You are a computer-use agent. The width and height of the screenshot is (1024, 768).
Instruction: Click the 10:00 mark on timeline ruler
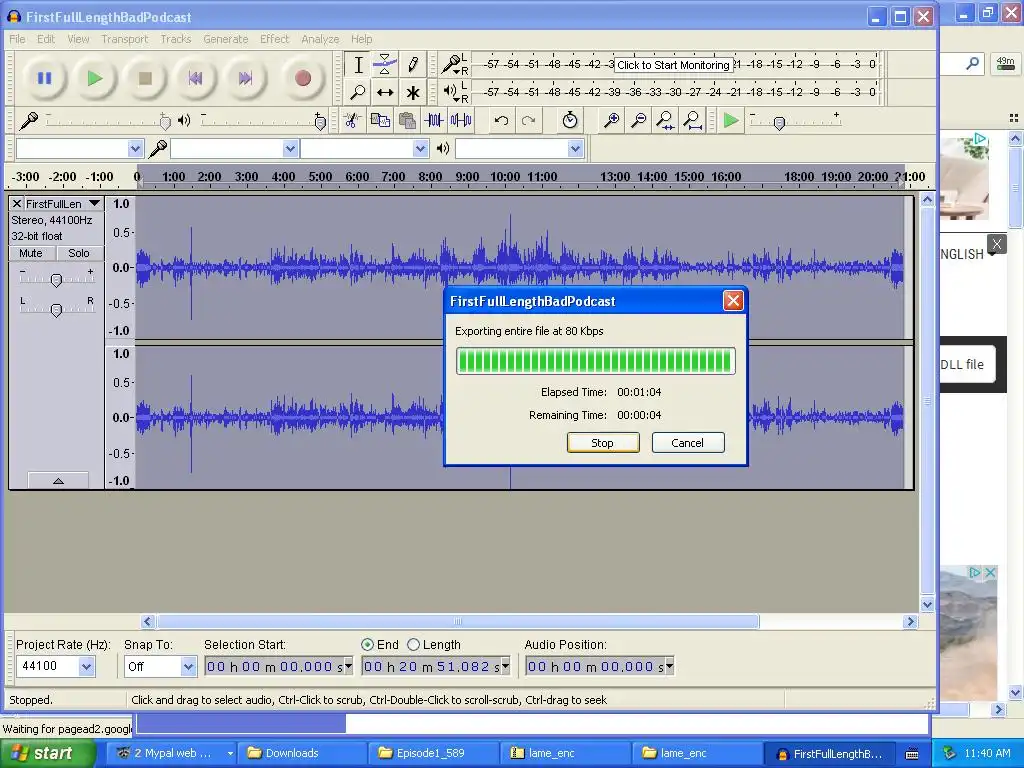(505, 177)
